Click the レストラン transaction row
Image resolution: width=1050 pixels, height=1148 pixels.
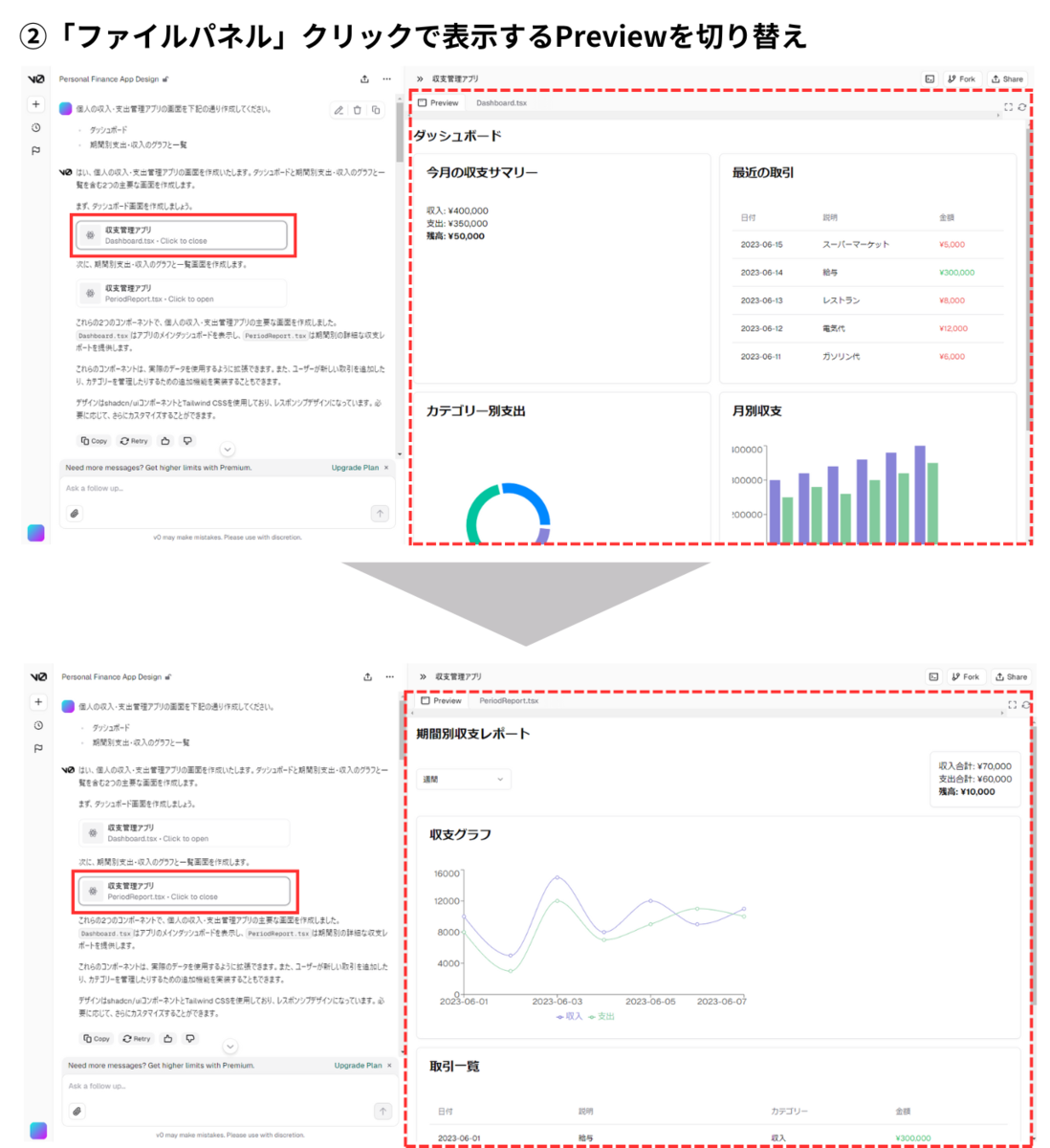tap(867, 300)
